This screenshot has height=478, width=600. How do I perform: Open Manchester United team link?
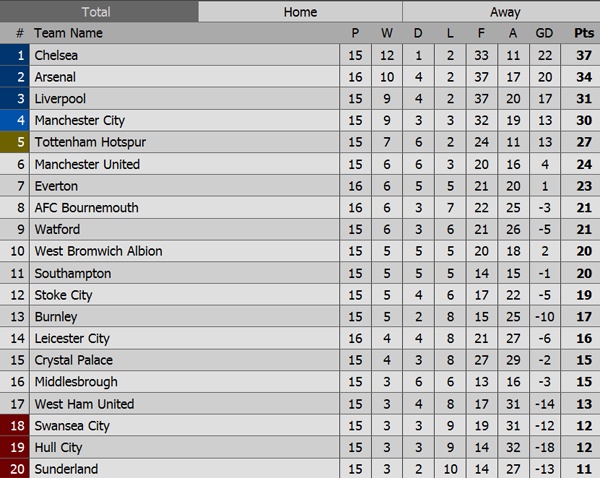pos(87,164)
